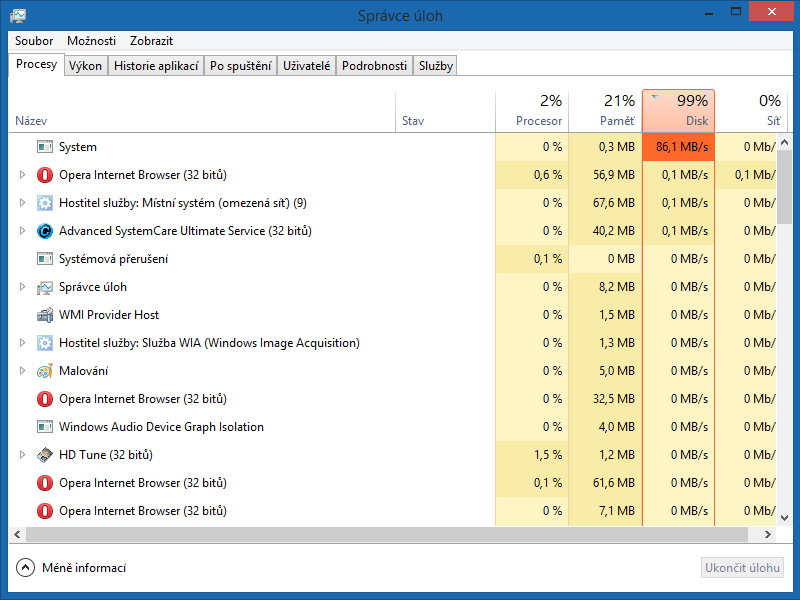Viewport: 800px width, 600px height.
Task: Collapse details with Méně informací arrow
Action: (x=26, y=568)
